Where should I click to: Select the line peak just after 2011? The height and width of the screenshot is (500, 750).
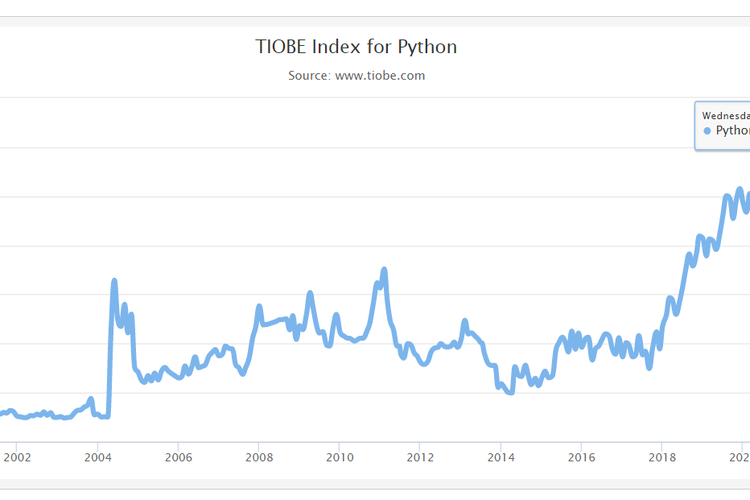[384, 270]
